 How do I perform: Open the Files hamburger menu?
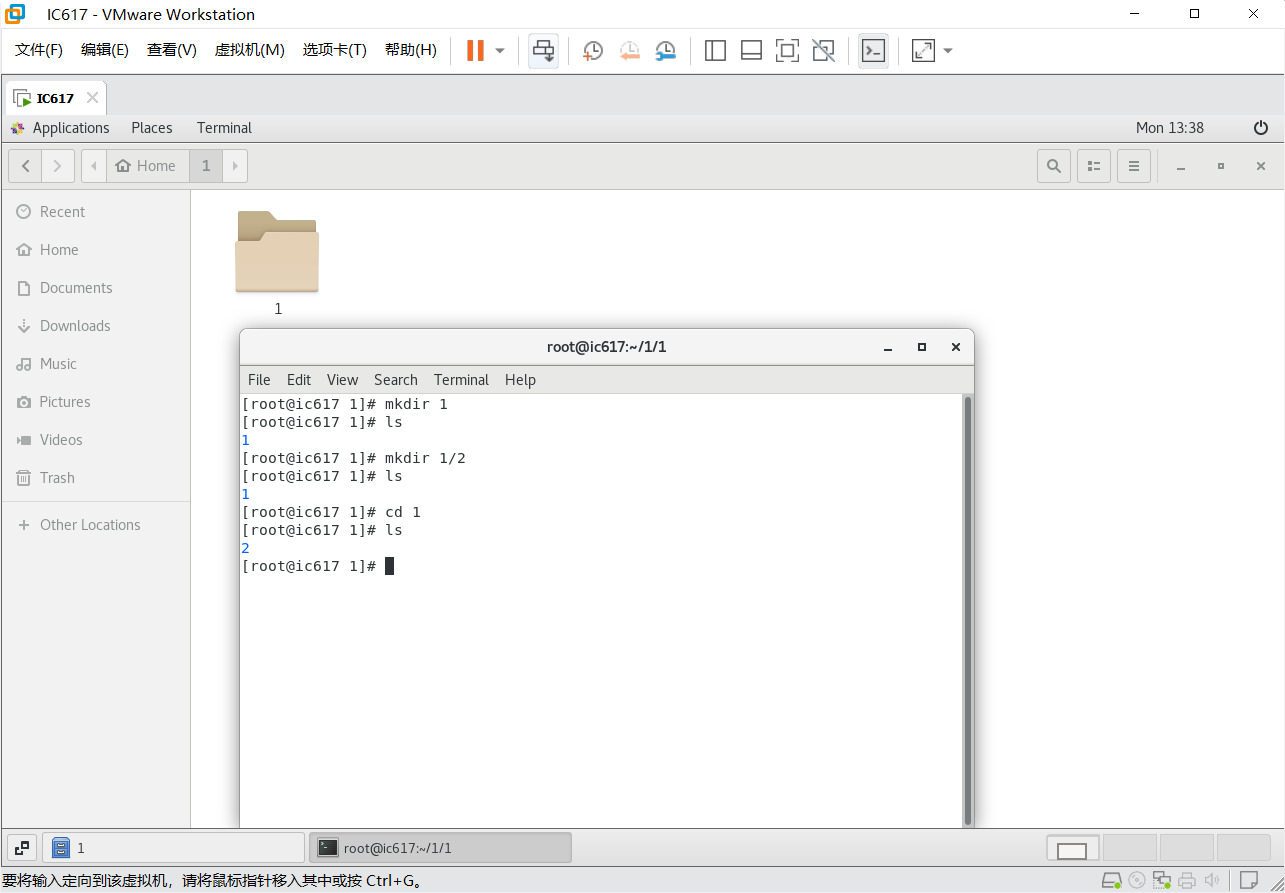[x=1134, y=166]
